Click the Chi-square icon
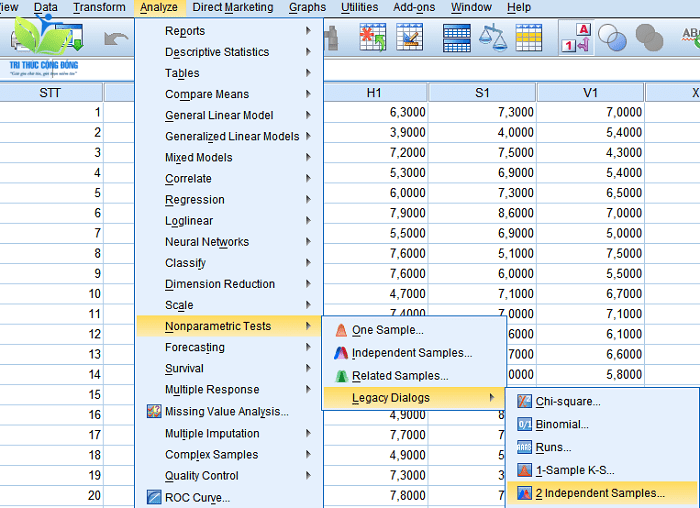Screen dimensions: 700x508 [524, 401]
